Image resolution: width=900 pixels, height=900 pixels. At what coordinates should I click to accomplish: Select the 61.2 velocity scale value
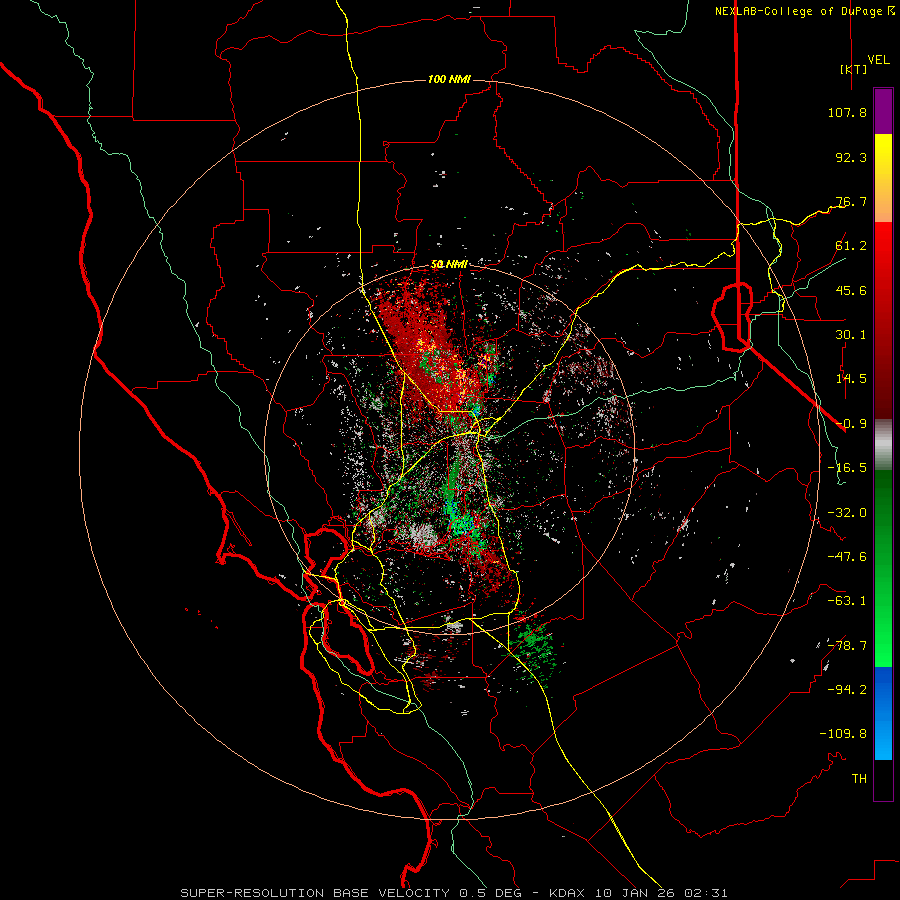tap(851, 246)
